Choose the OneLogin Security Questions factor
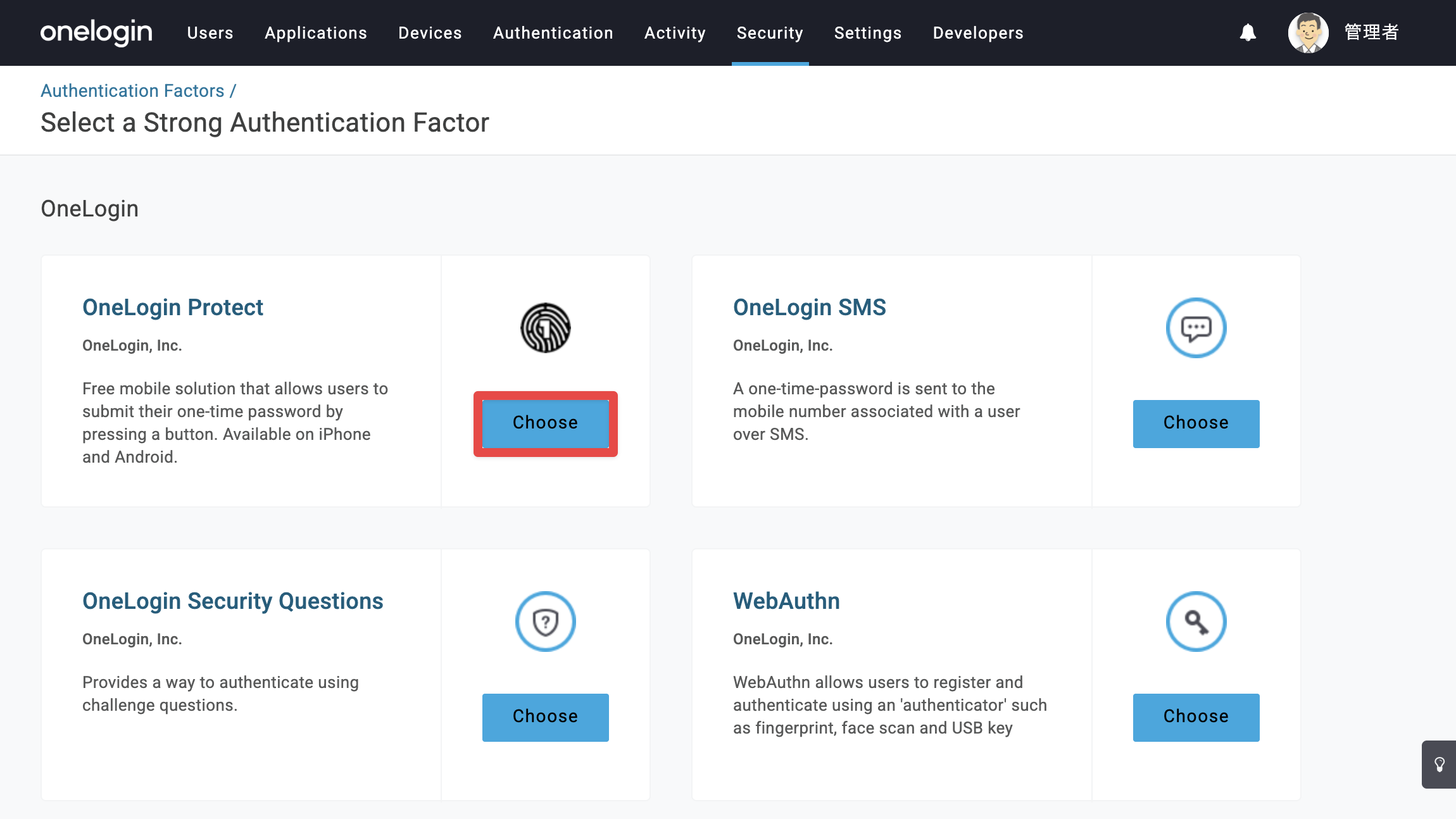Image resolution: width=1456 pixels, height=819 pixels. [x=546, y=717]
